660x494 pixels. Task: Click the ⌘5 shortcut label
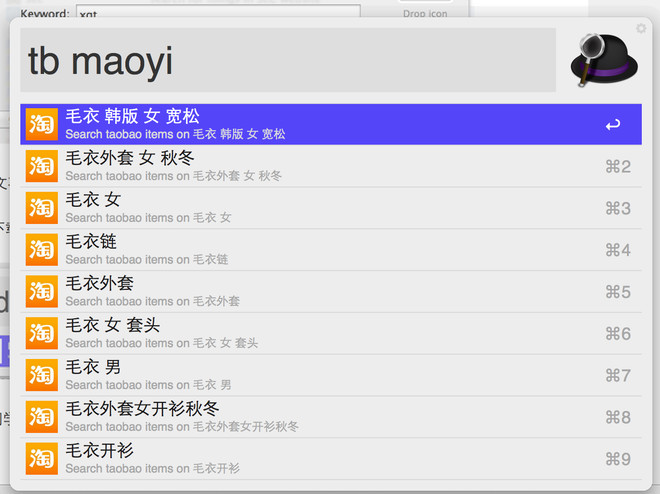618,292
